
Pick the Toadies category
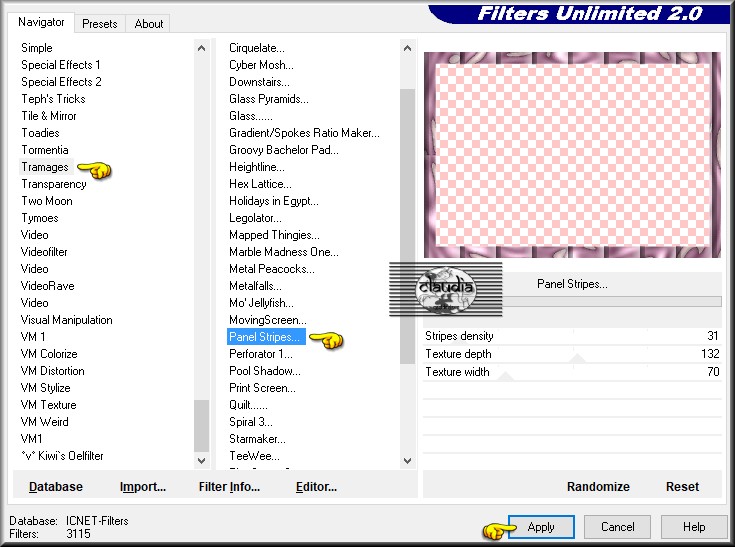[x=40, y=133]
